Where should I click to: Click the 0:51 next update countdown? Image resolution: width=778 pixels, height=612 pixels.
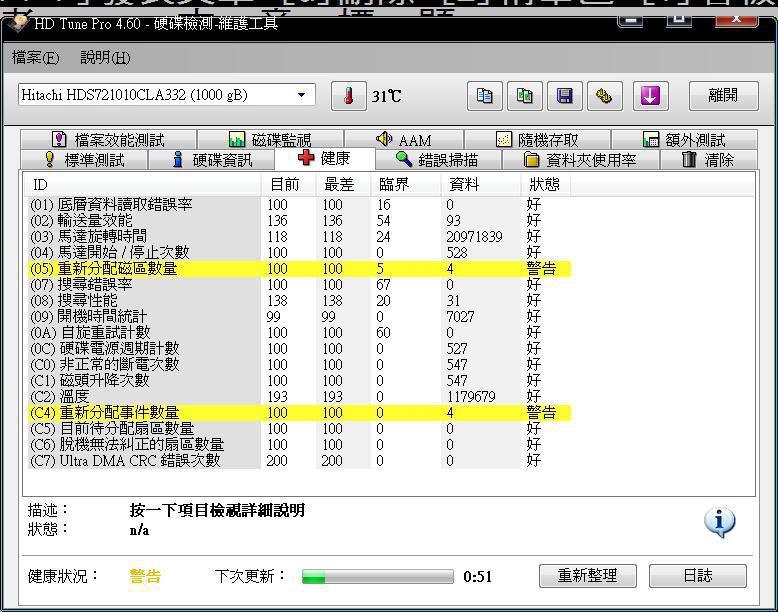click(477, 577)
